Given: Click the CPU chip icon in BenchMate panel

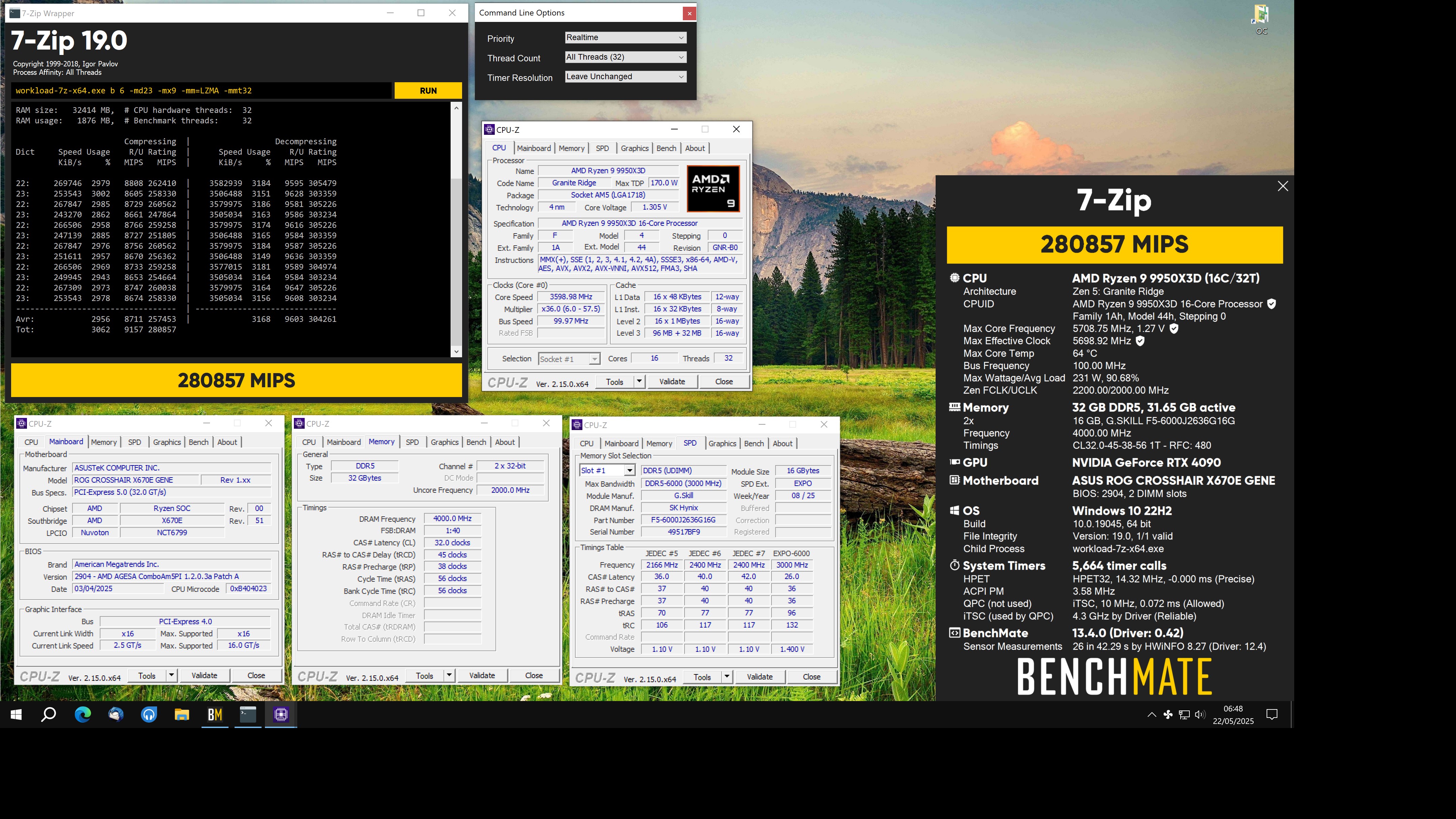Looking at the screenshot, I should [x=954, y=278].
